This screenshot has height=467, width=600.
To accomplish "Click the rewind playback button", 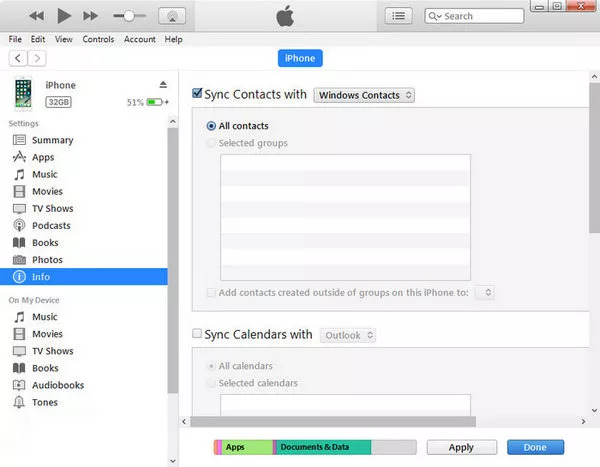I will (x=36, y=16).
